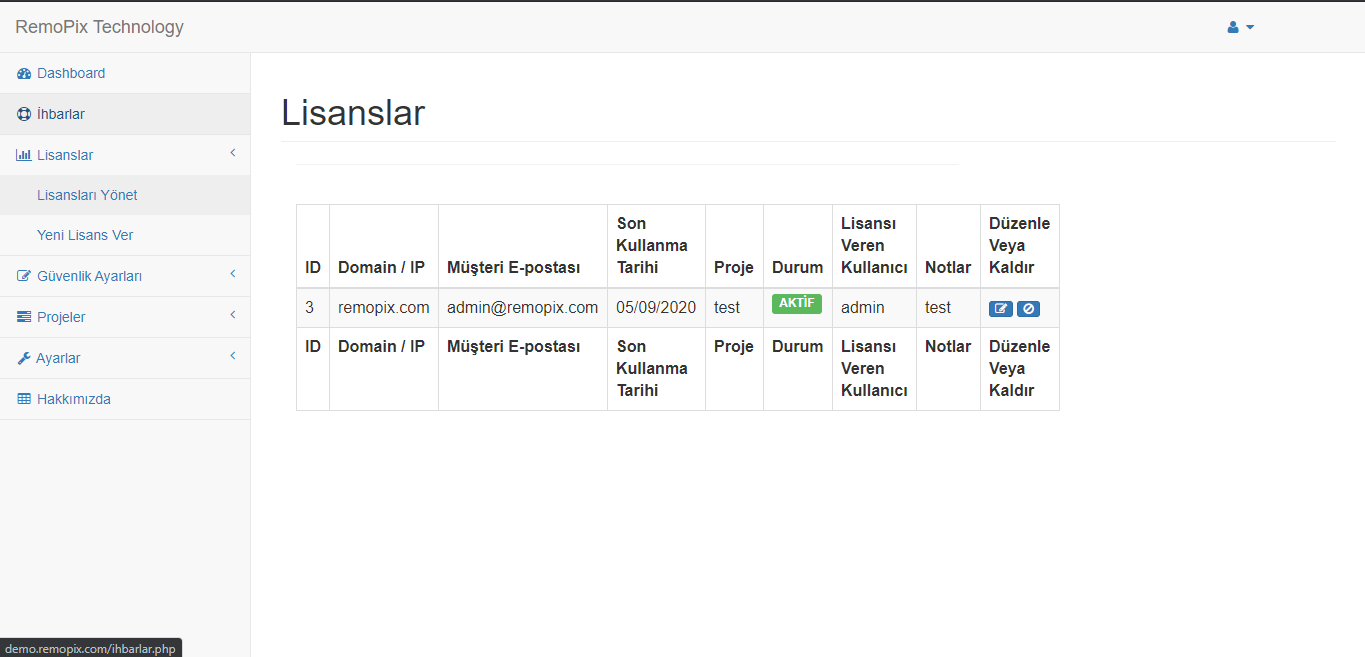Screen dimensions: 1365x657
Task: Click the Lisanslar bar chart icon
Action: [24, 156]
